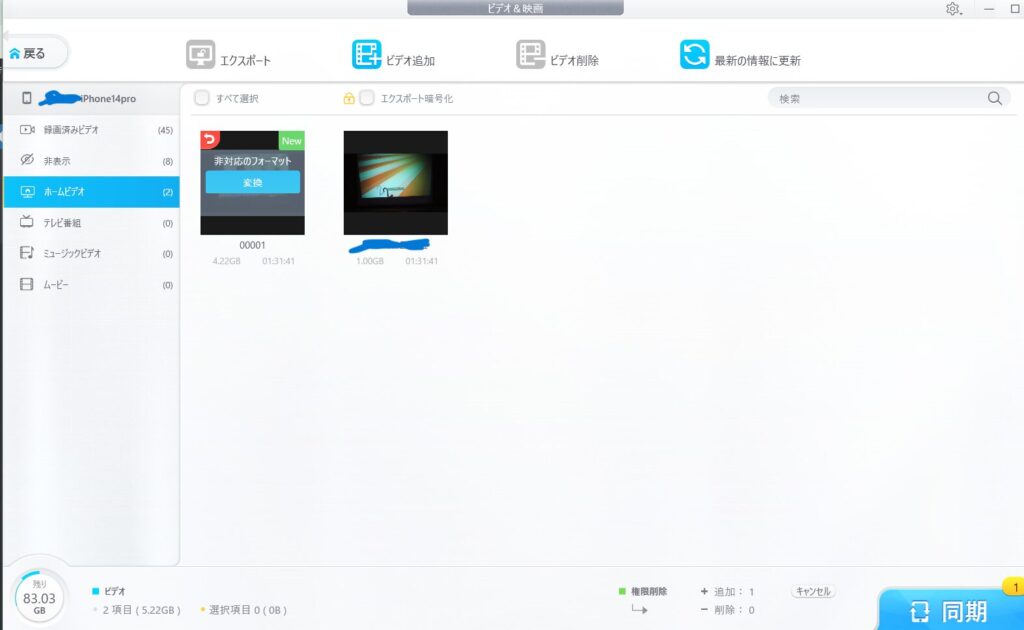1024x630 pixels.
Task: Click the 4.22GB size label
Action: (x=227, y=261)
